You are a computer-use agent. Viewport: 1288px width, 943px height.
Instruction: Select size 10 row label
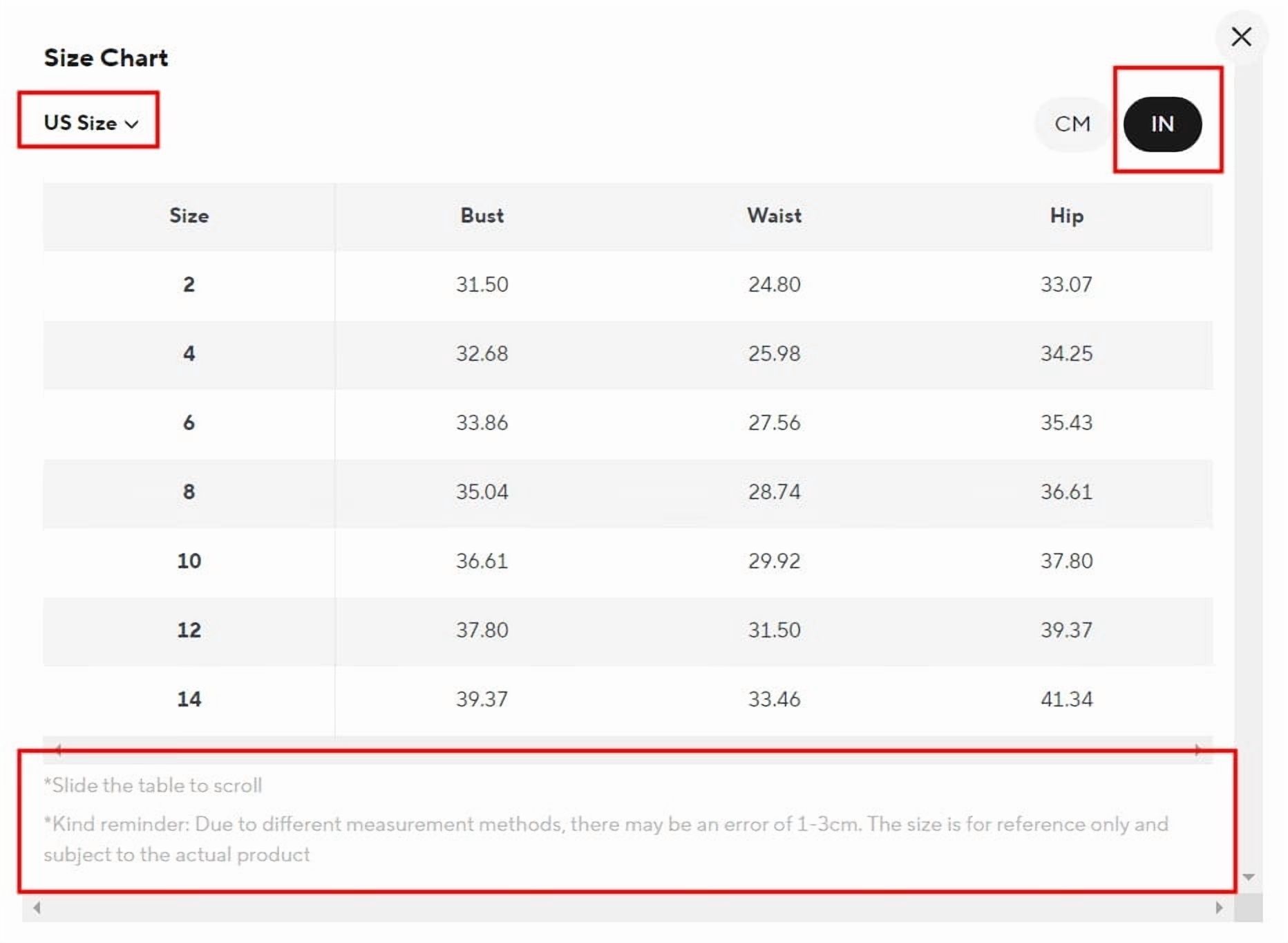189,561
